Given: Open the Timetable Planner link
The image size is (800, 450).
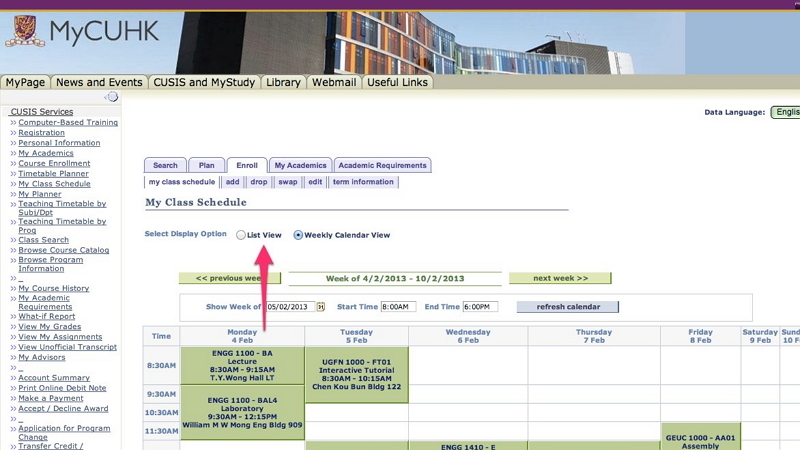Looking at the screenshot, I should pos(54,173).
